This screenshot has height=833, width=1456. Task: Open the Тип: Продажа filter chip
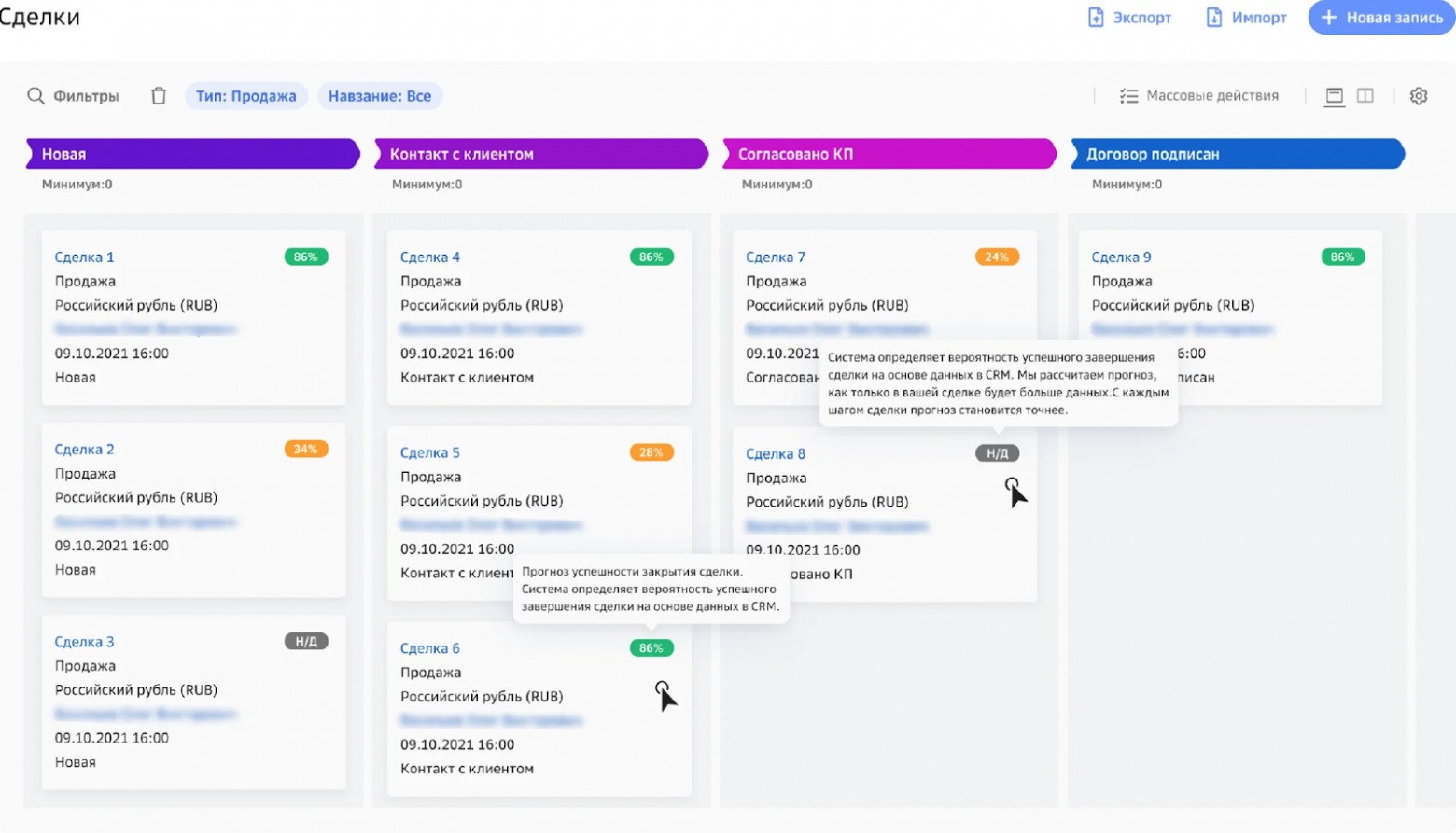246,96
